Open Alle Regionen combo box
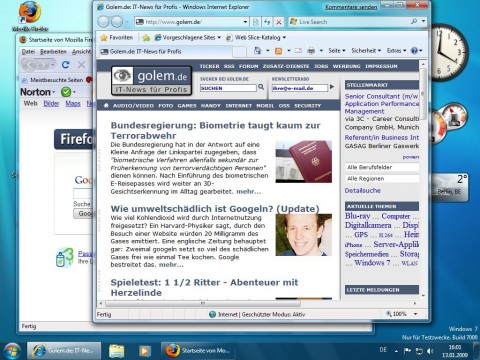480x360 pixels. point(382,179)
